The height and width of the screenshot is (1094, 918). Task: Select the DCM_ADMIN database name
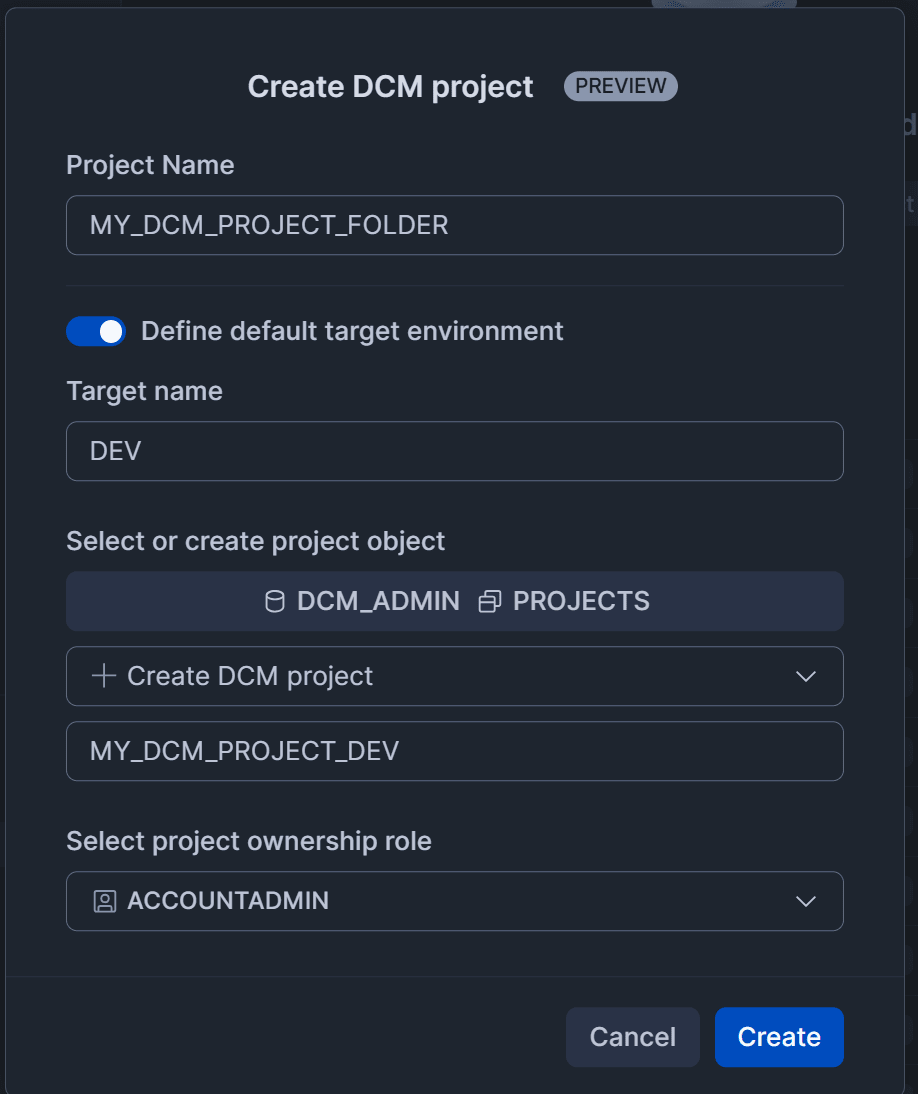pos(378,601)
